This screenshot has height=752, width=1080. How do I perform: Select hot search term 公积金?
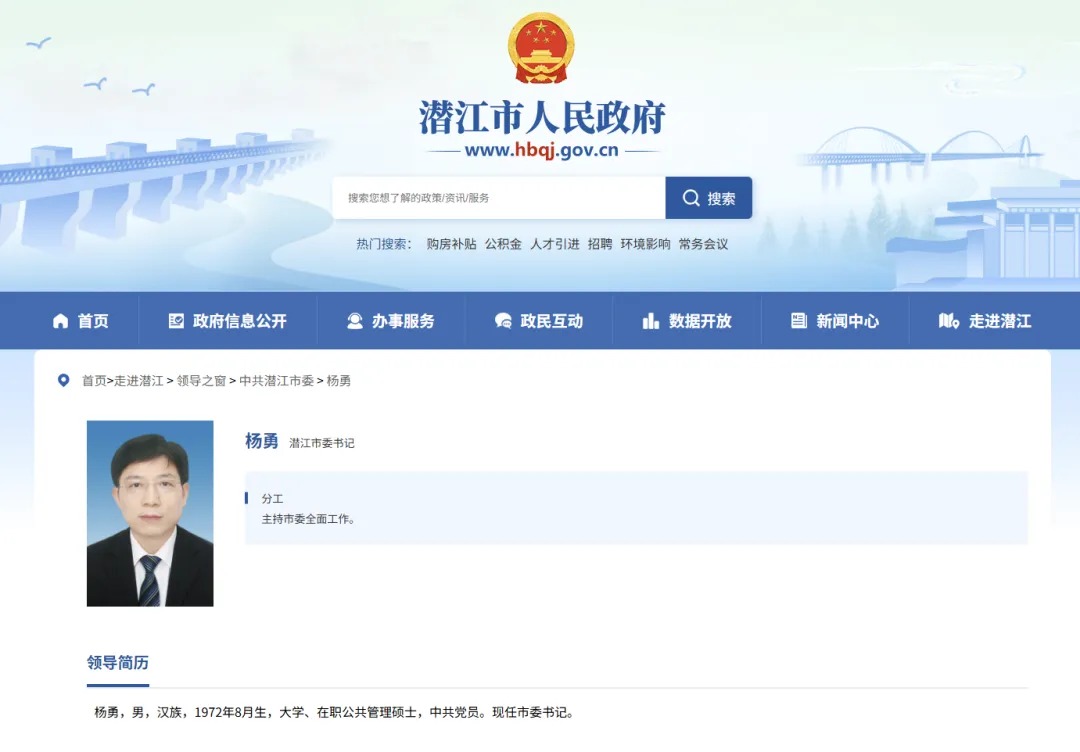pos(503,244)
